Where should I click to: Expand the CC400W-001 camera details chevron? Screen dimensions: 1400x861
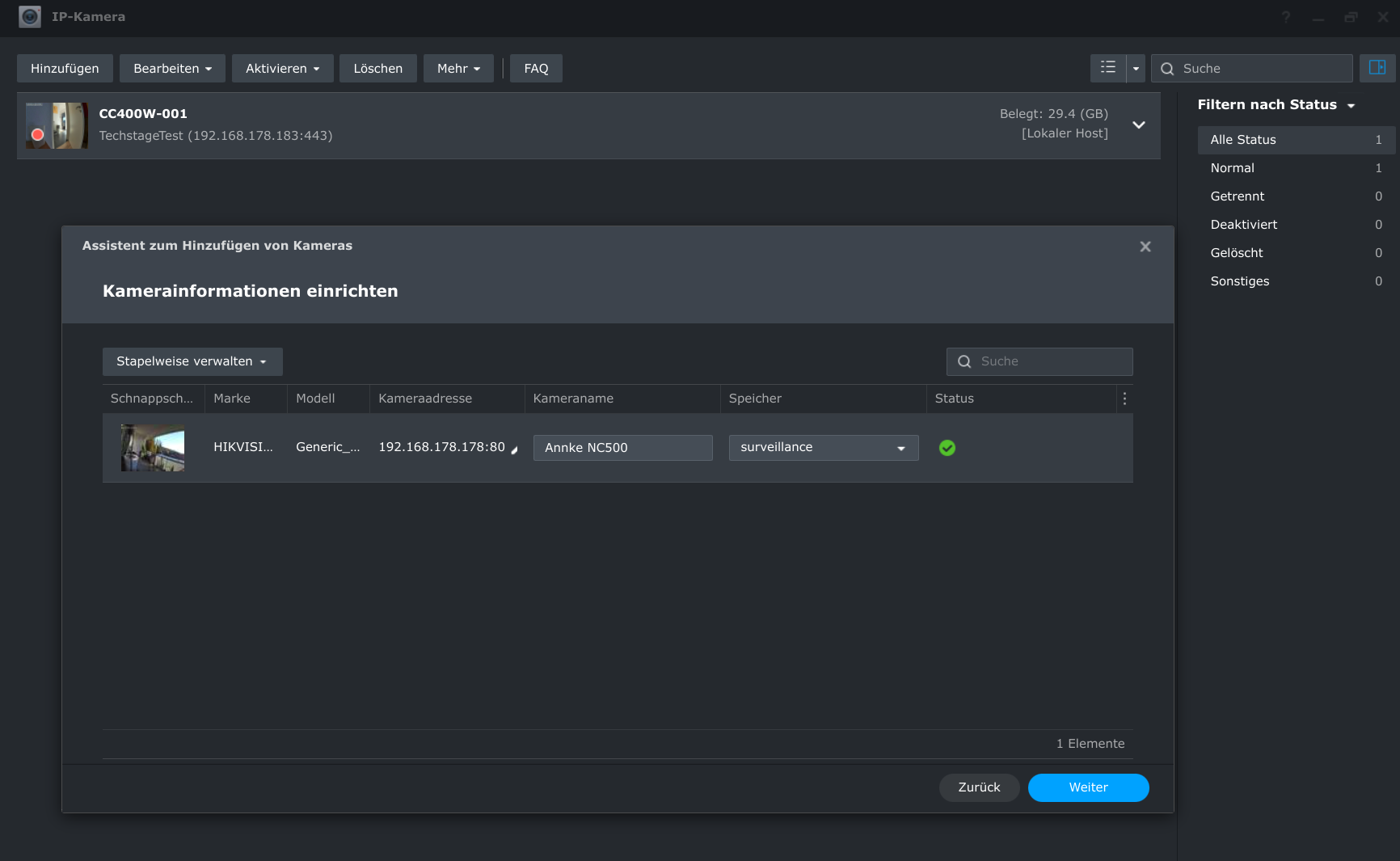1138,125
